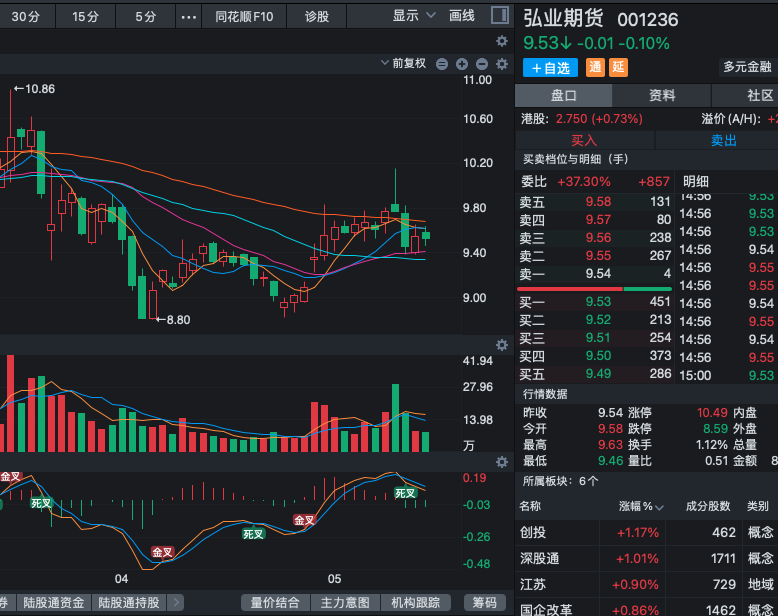This screenshot has width=778, height=616.
Task: Open 同花顺F10 page
Action: point(244,17)
